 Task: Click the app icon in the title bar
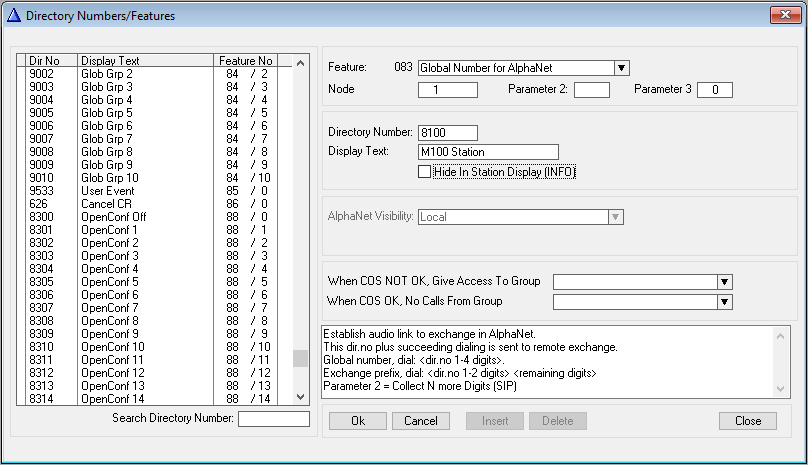coord(12,15)
